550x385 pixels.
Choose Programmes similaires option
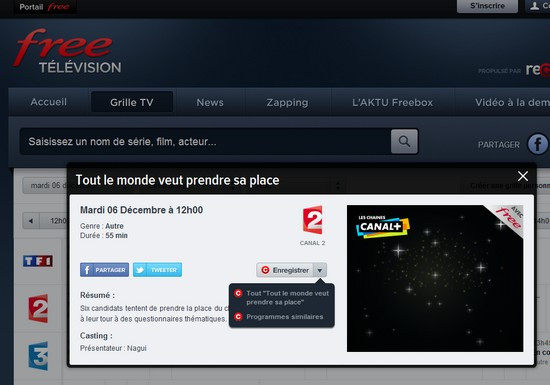[x=279, y=317]
